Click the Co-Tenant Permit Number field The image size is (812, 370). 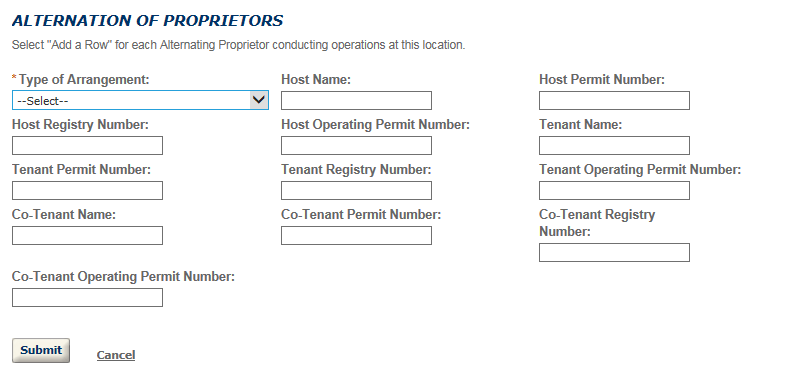point(356,235)
